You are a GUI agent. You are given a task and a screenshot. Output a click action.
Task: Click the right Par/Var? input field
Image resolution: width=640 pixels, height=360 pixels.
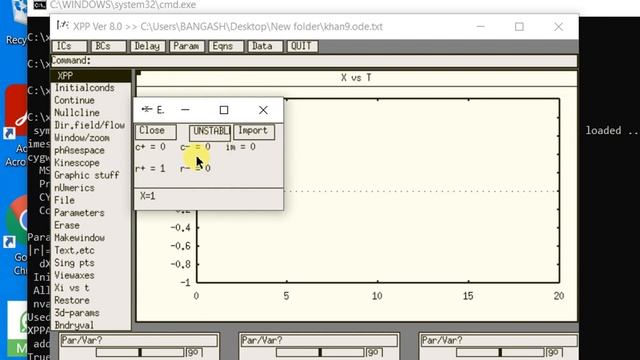coord(499,340)
